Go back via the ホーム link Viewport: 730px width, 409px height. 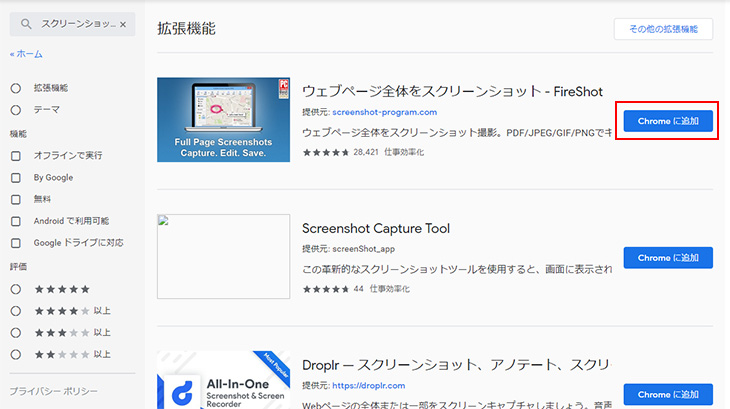pos(26,54)
